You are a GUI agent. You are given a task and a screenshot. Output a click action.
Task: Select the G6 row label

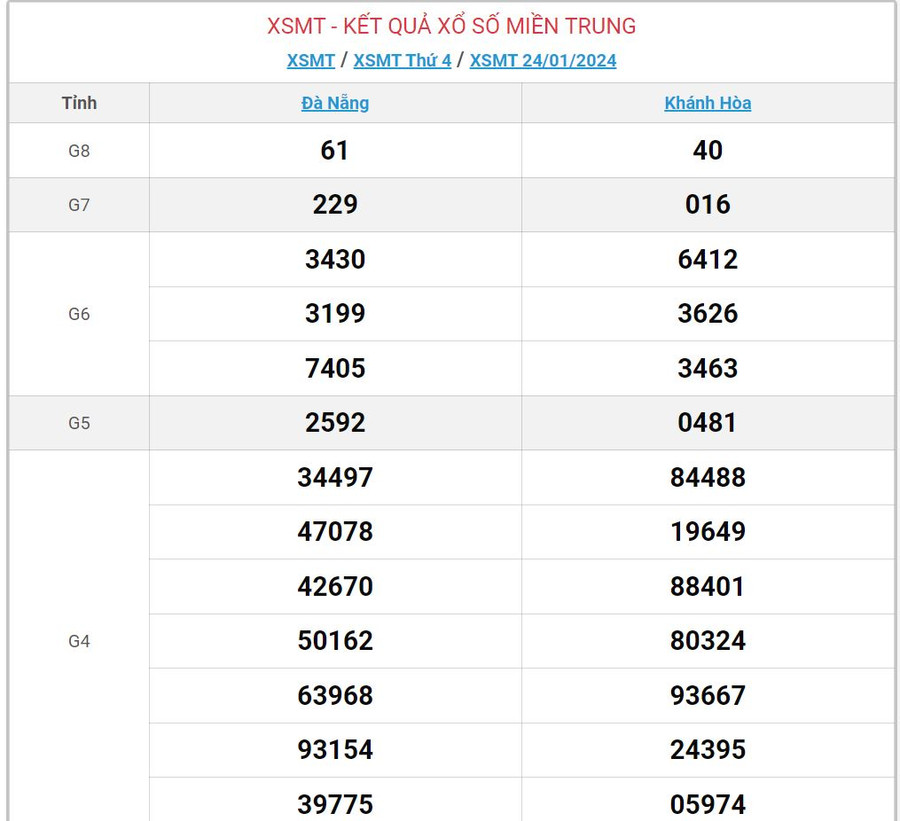(79, 314)
